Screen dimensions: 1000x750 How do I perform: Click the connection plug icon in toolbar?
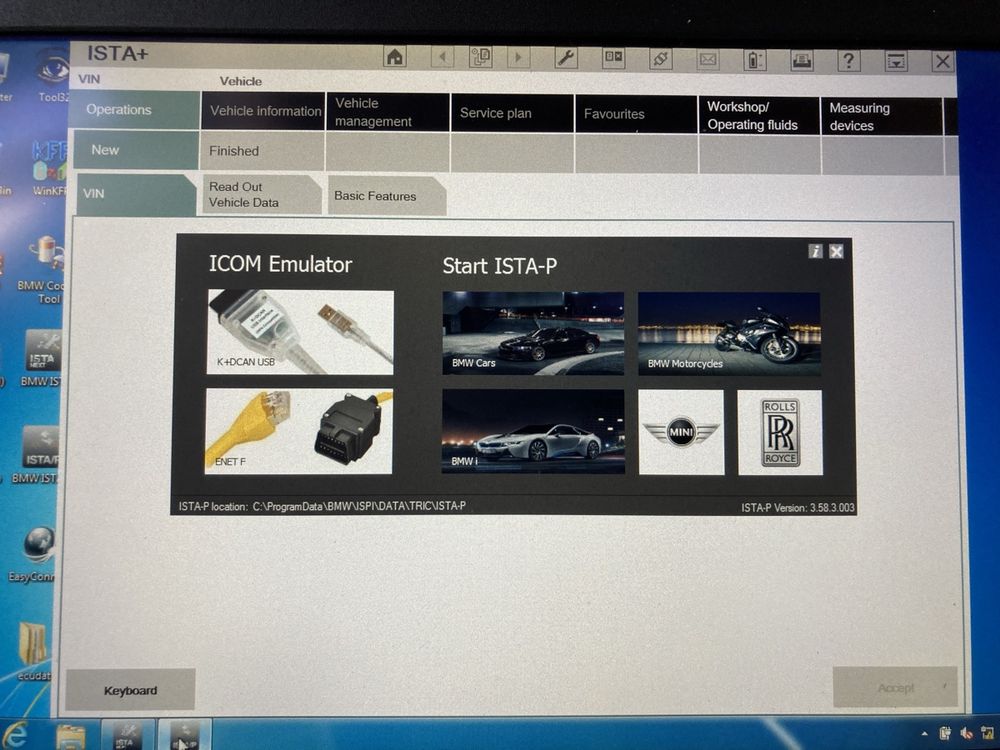[x=660, y=59]
